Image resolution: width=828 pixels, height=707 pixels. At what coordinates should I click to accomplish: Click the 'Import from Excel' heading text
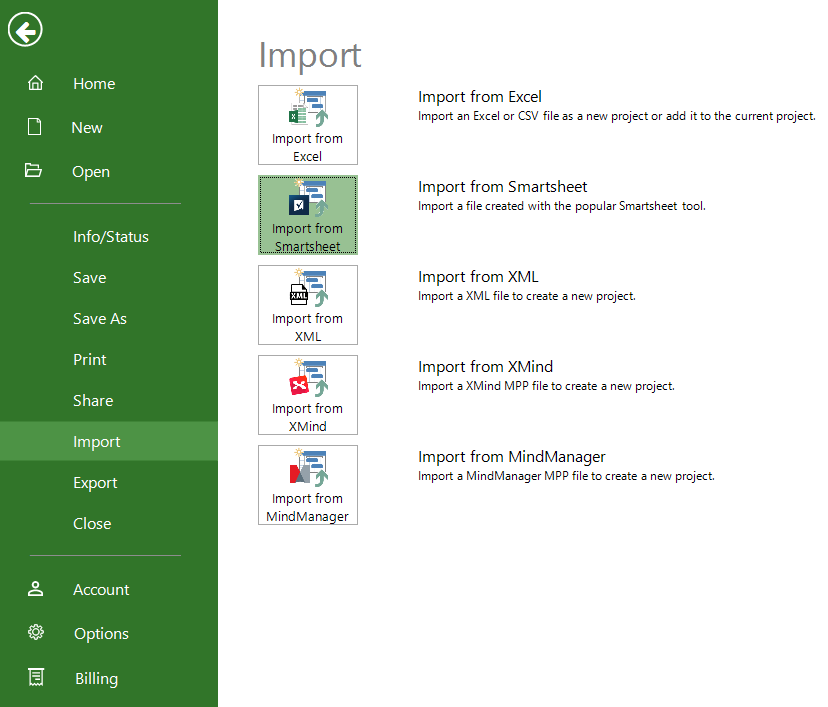click(479, 97)
